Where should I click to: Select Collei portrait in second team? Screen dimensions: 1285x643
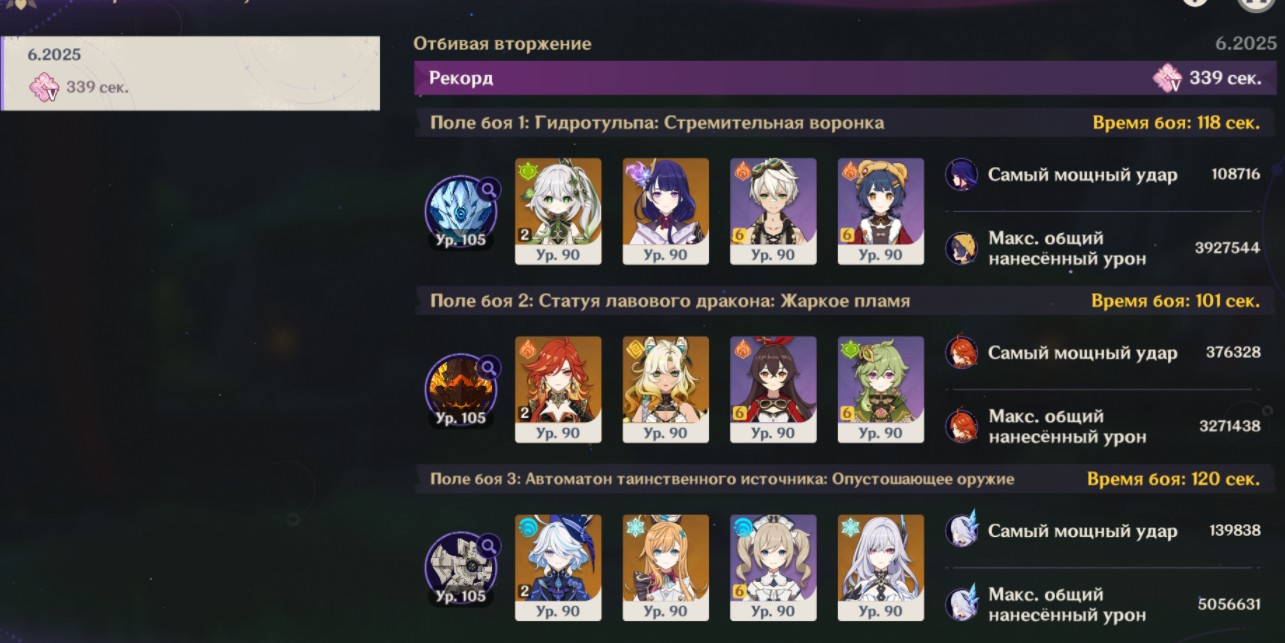pyautogui.click(x=881, y=389)
